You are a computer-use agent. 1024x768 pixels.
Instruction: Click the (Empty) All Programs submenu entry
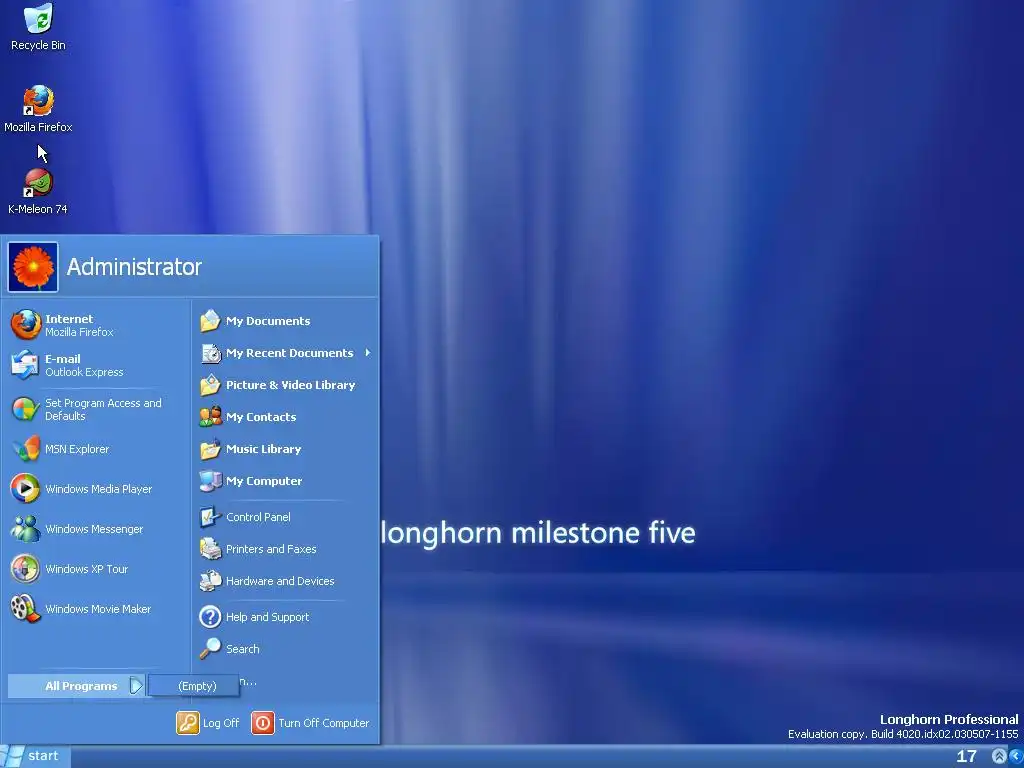[x=194, y=686]
